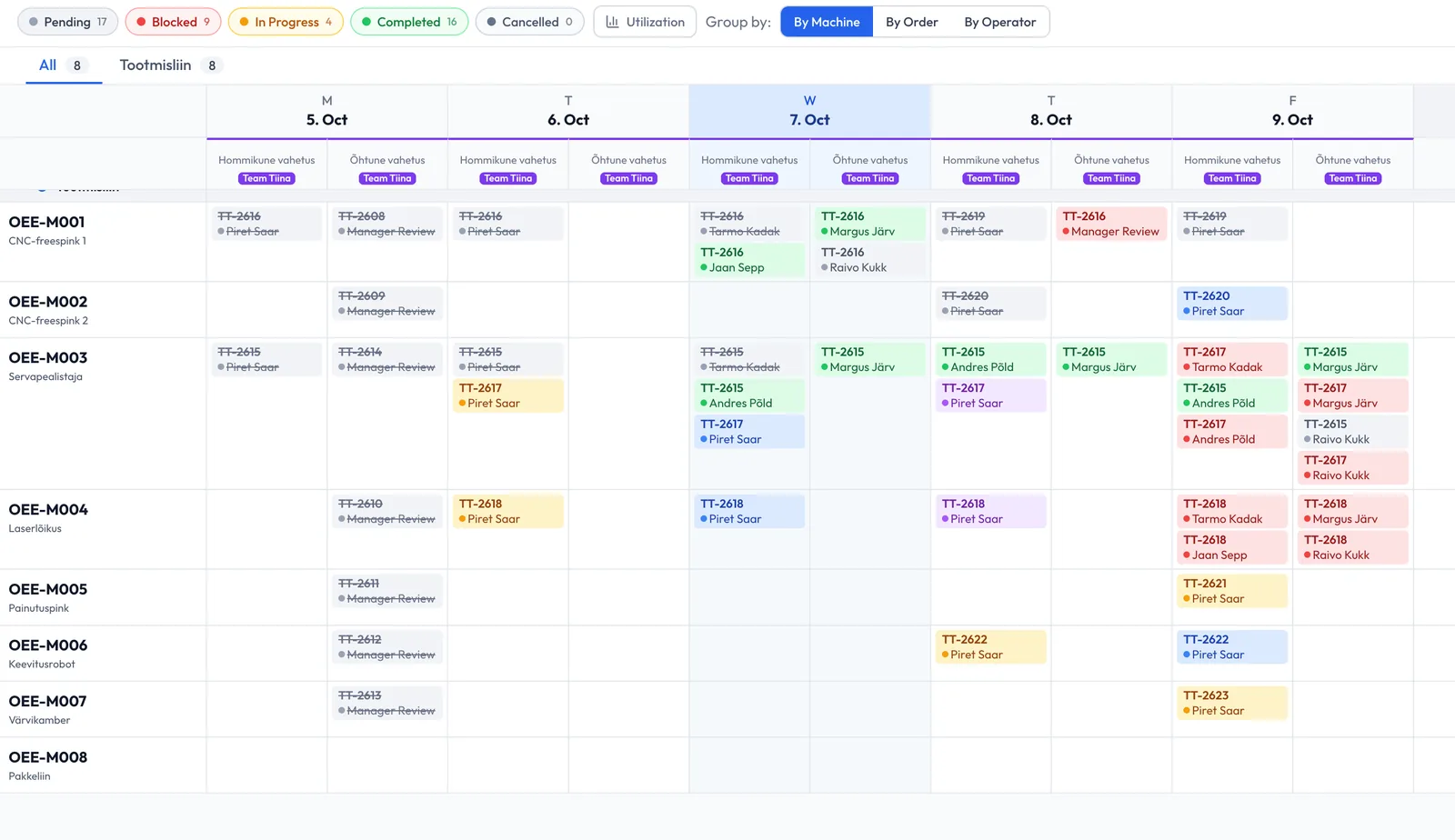
Task: Toggle the Blocked status filter
Action: pos(173,22)
